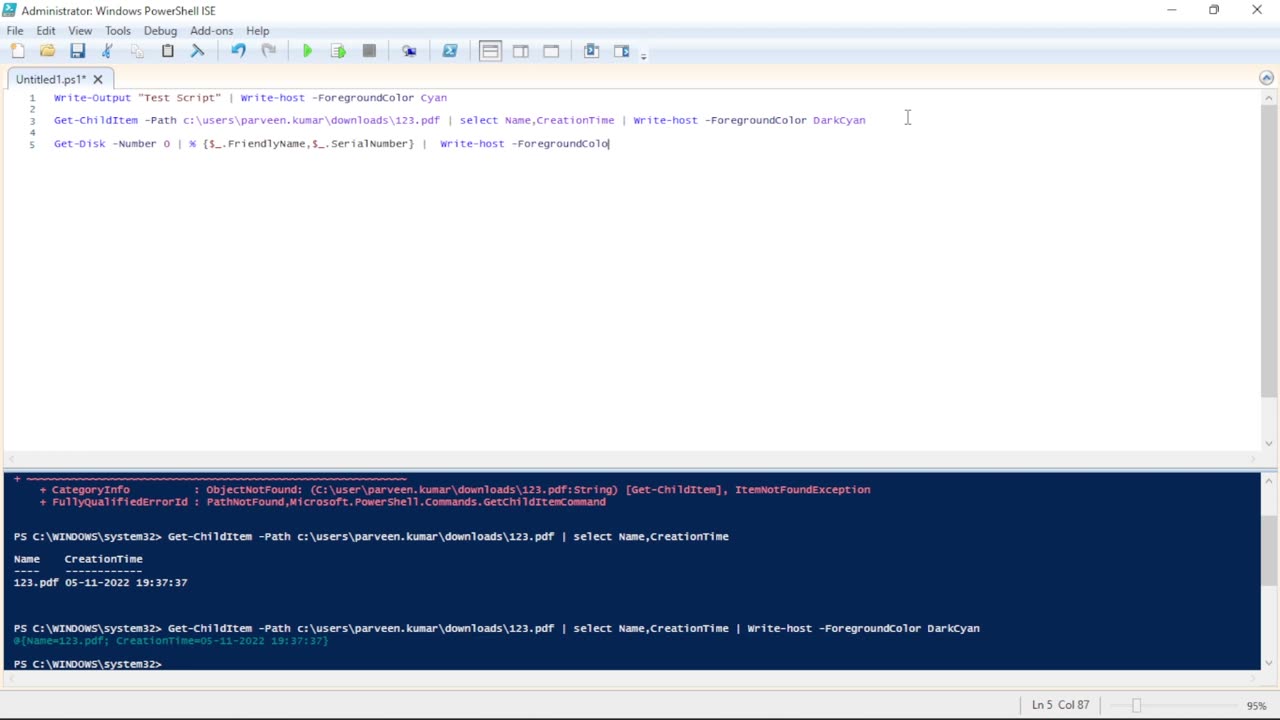Open the Help menu

coord(258,31)
